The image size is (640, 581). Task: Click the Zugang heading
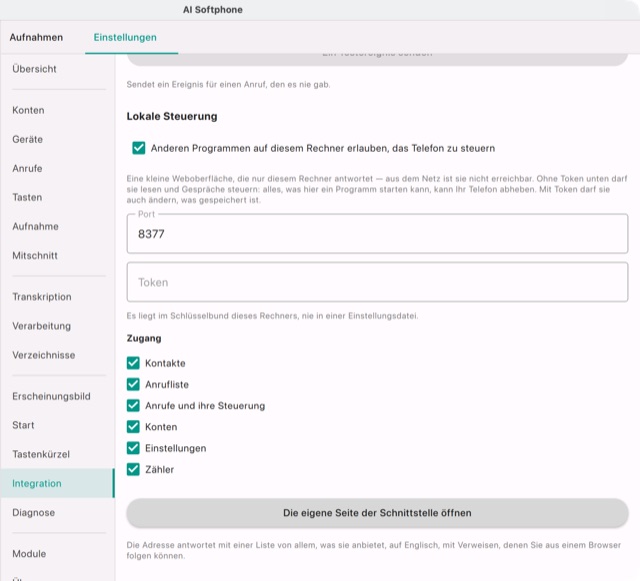point(144,338)
